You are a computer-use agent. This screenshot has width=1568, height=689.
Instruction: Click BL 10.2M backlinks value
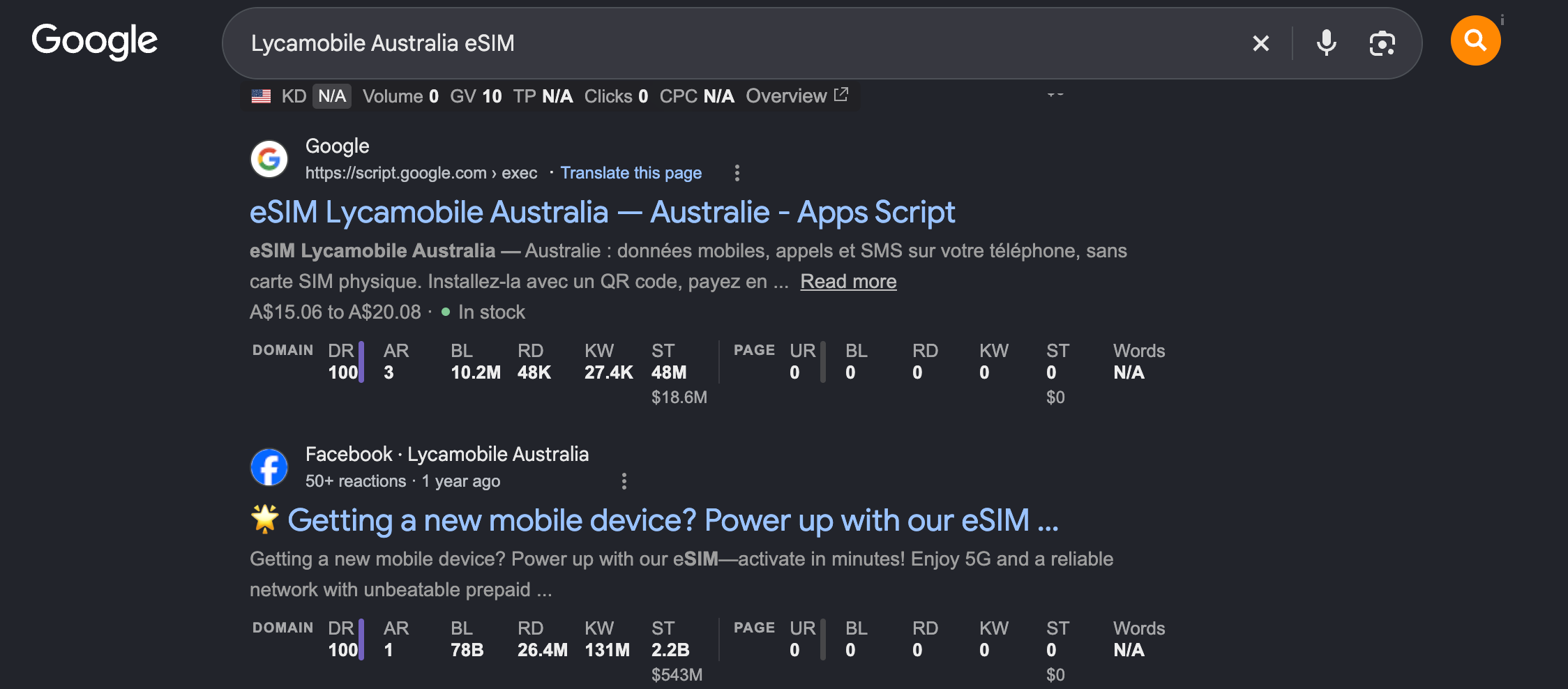click(x=476, y=372)
